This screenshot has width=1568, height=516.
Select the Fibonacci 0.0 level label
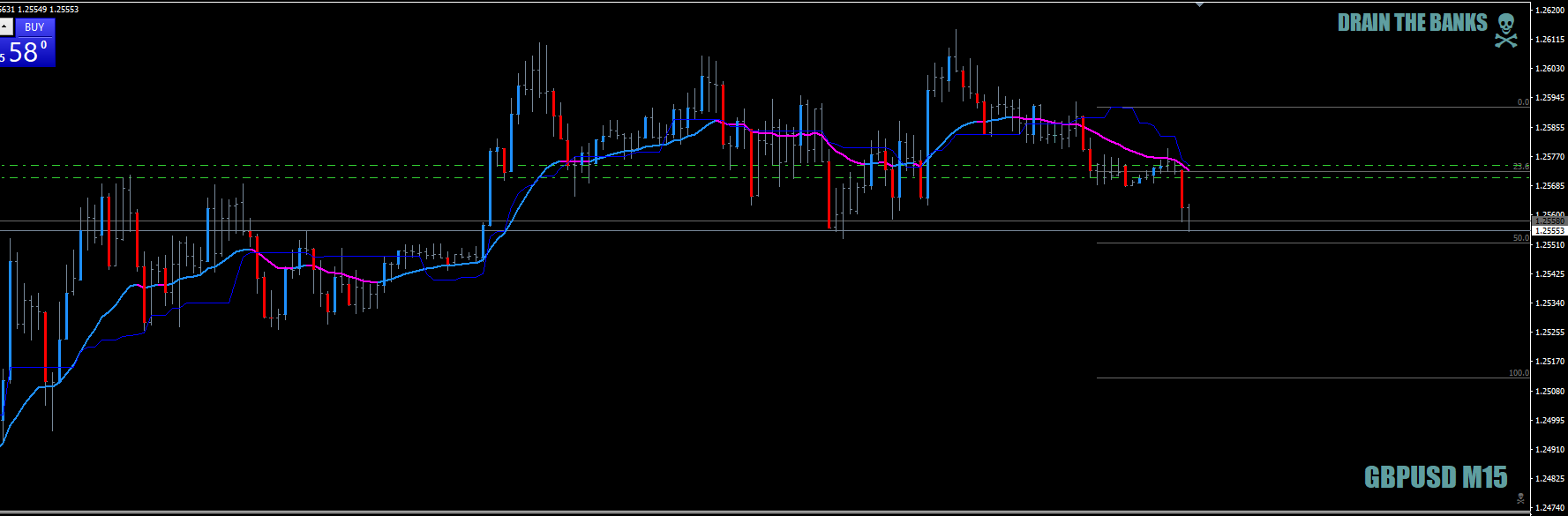[x=1523, y=102]
